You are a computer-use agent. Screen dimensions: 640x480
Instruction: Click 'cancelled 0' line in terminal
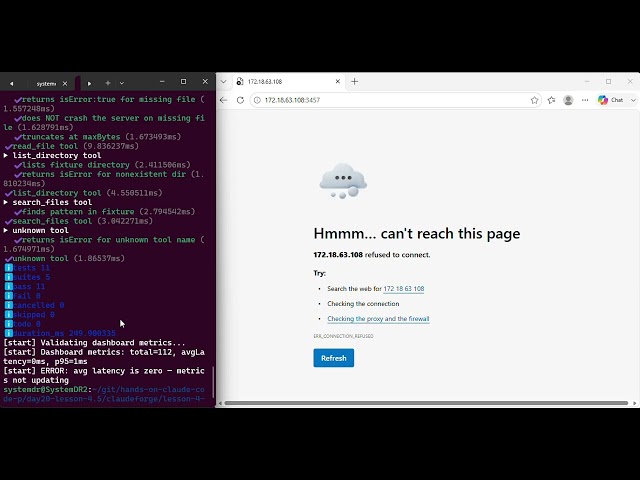pos(34,305)
